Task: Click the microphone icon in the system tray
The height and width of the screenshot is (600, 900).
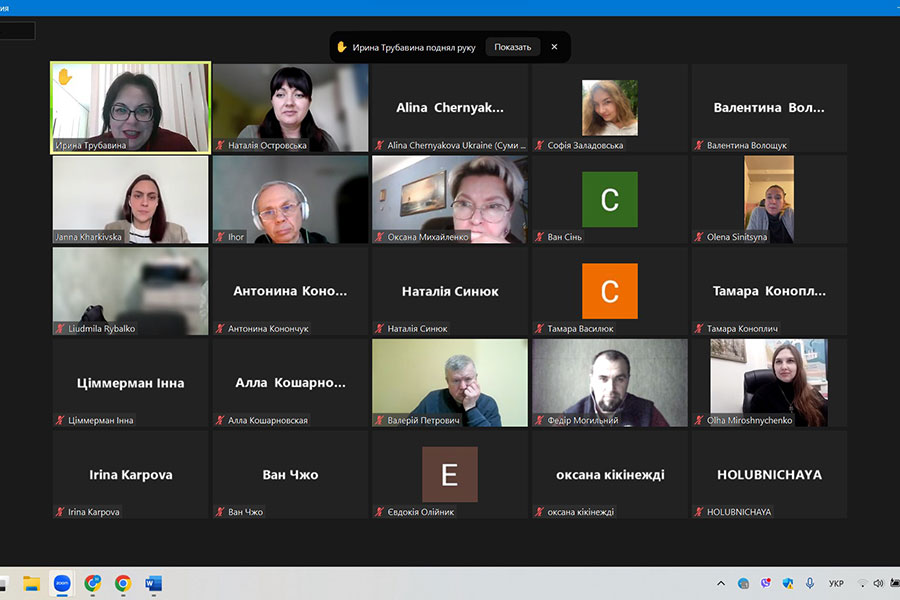Action: click(x=810, y=583)
